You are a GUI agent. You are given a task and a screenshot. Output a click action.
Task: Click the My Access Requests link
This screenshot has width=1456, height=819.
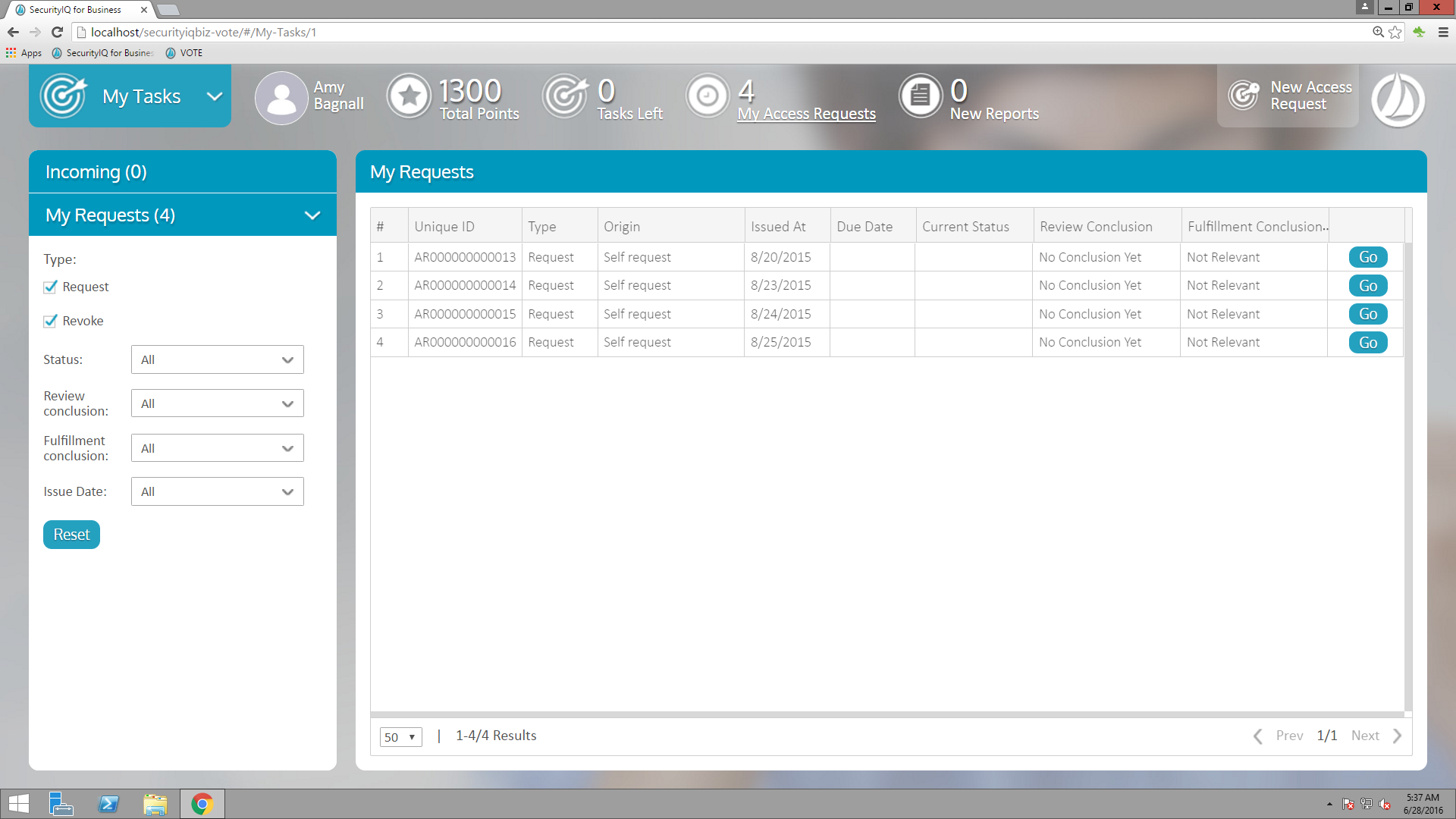point(806,114)
